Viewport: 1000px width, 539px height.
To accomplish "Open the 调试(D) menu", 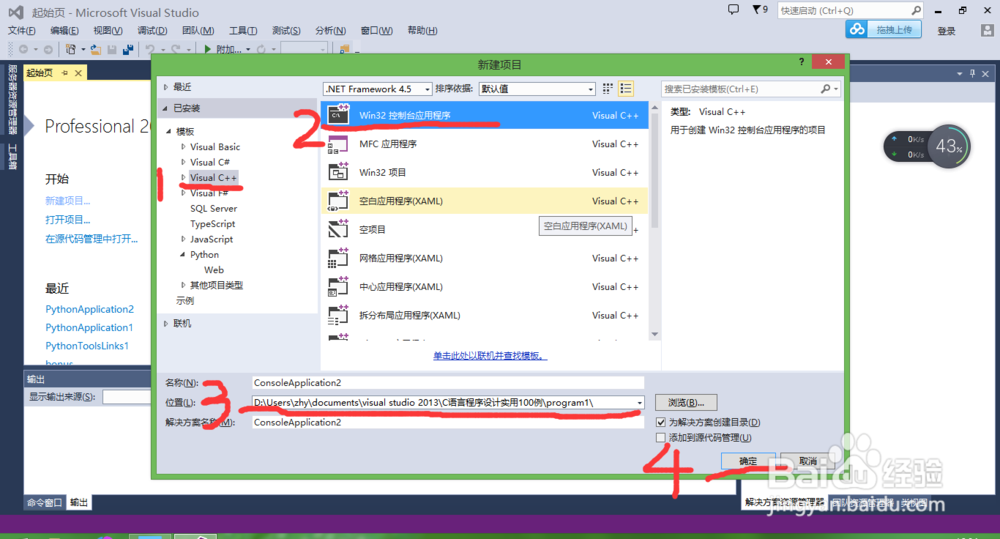I will click(152, 31).
